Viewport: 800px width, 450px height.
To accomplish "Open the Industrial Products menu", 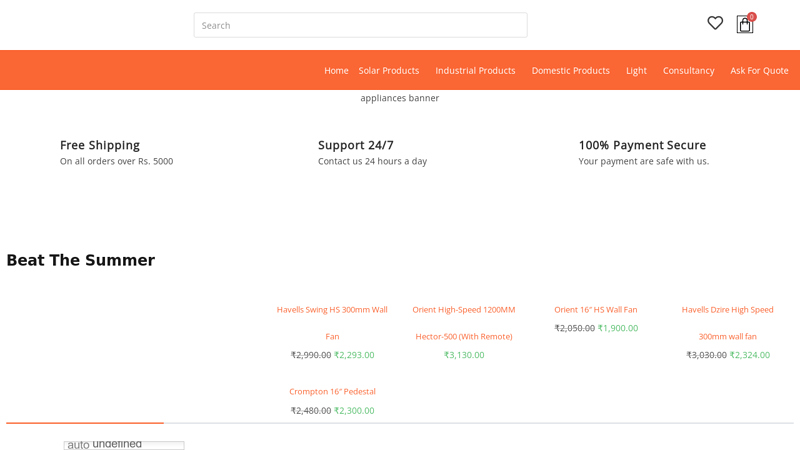I will [x=475, y=70].
